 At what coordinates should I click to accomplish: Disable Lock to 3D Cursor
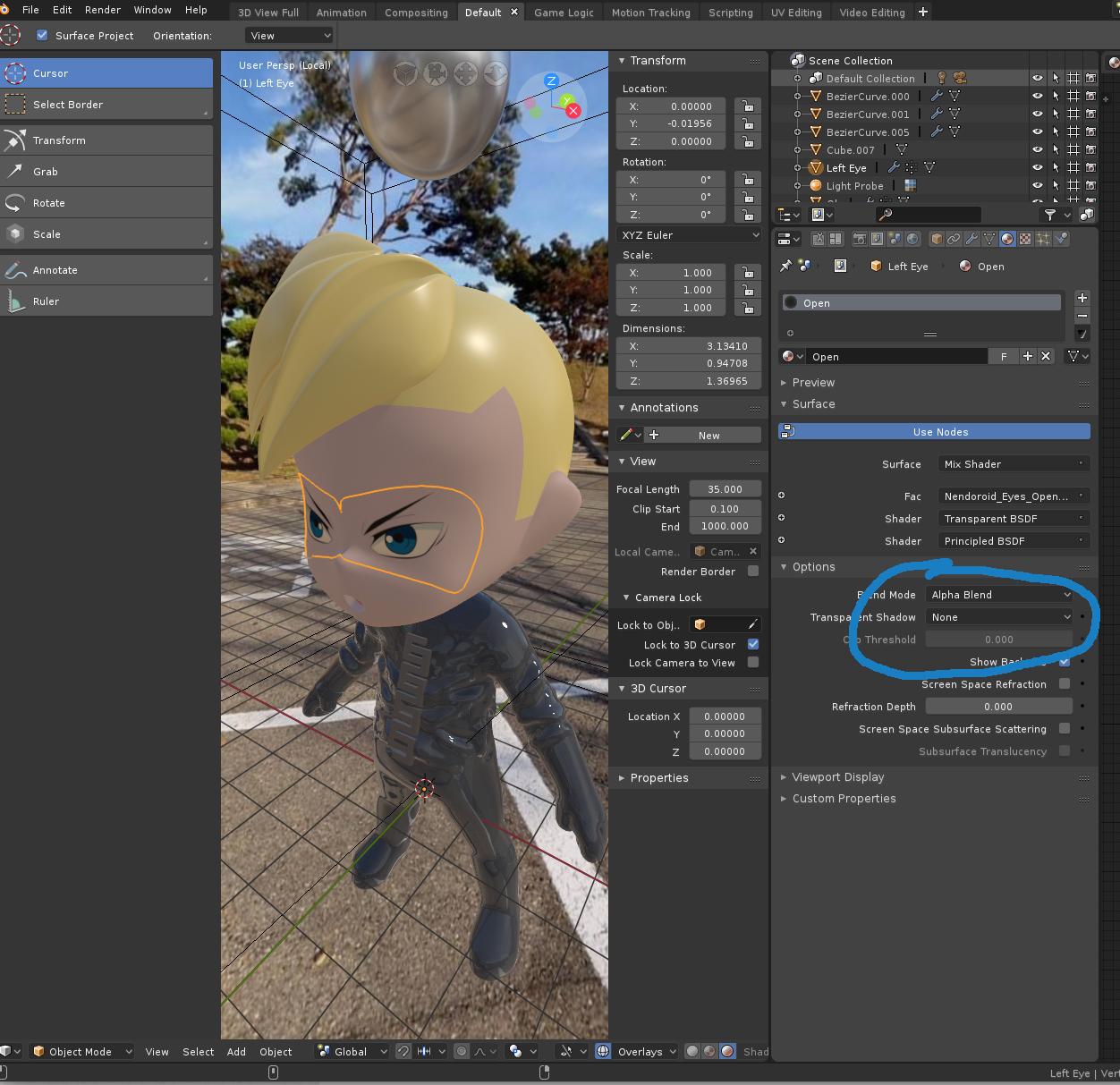(x=753, y=644)
